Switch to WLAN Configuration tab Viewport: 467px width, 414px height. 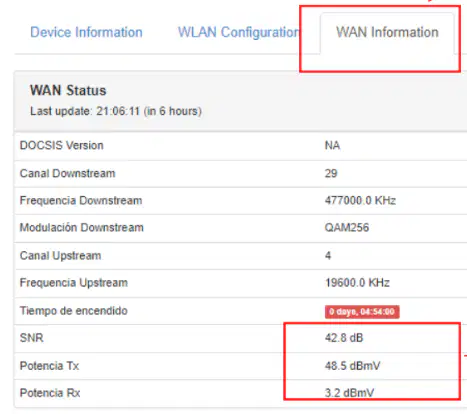point(239,32)
